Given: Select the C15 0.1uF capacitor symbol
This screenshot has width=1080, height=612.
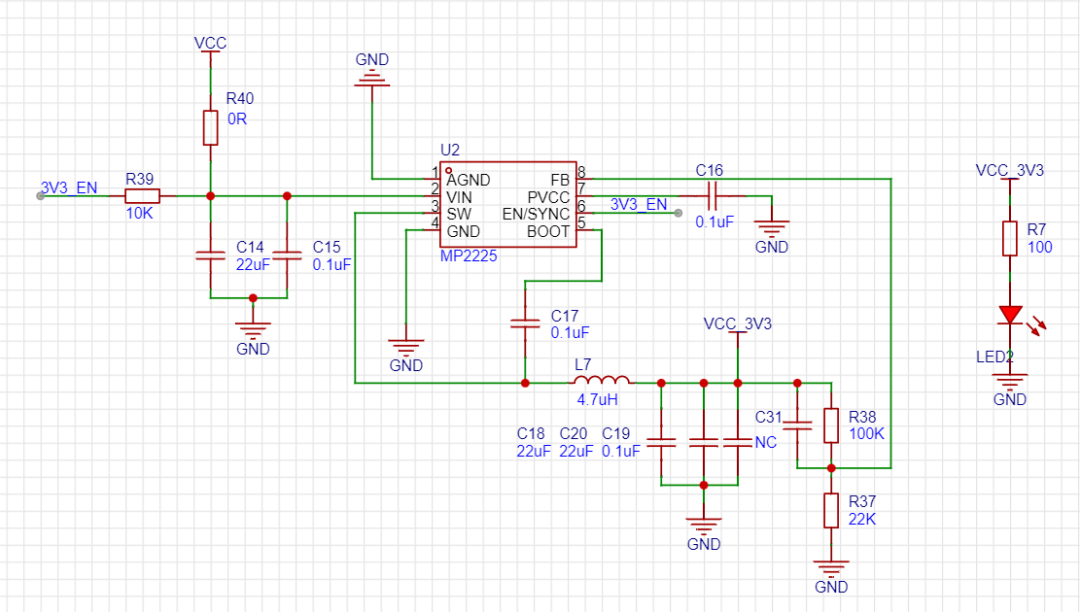Looking at the screenshot, I should (287, 255).
